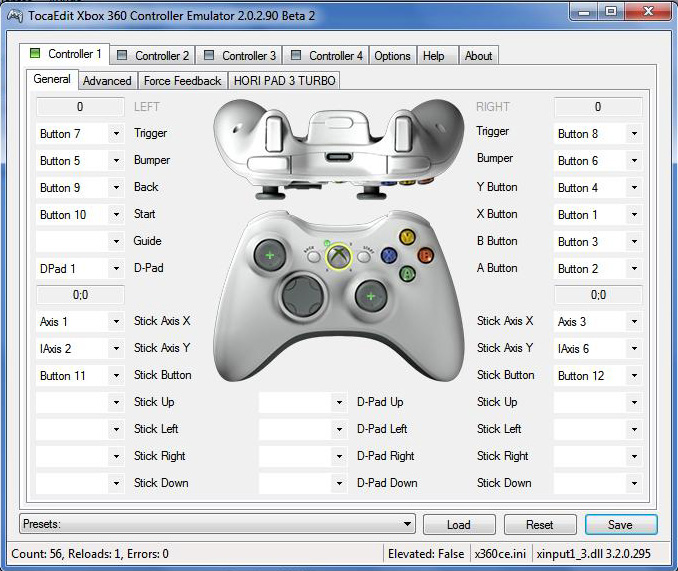
Task: Click the red B button on controller image
Action: pos(425,255)
